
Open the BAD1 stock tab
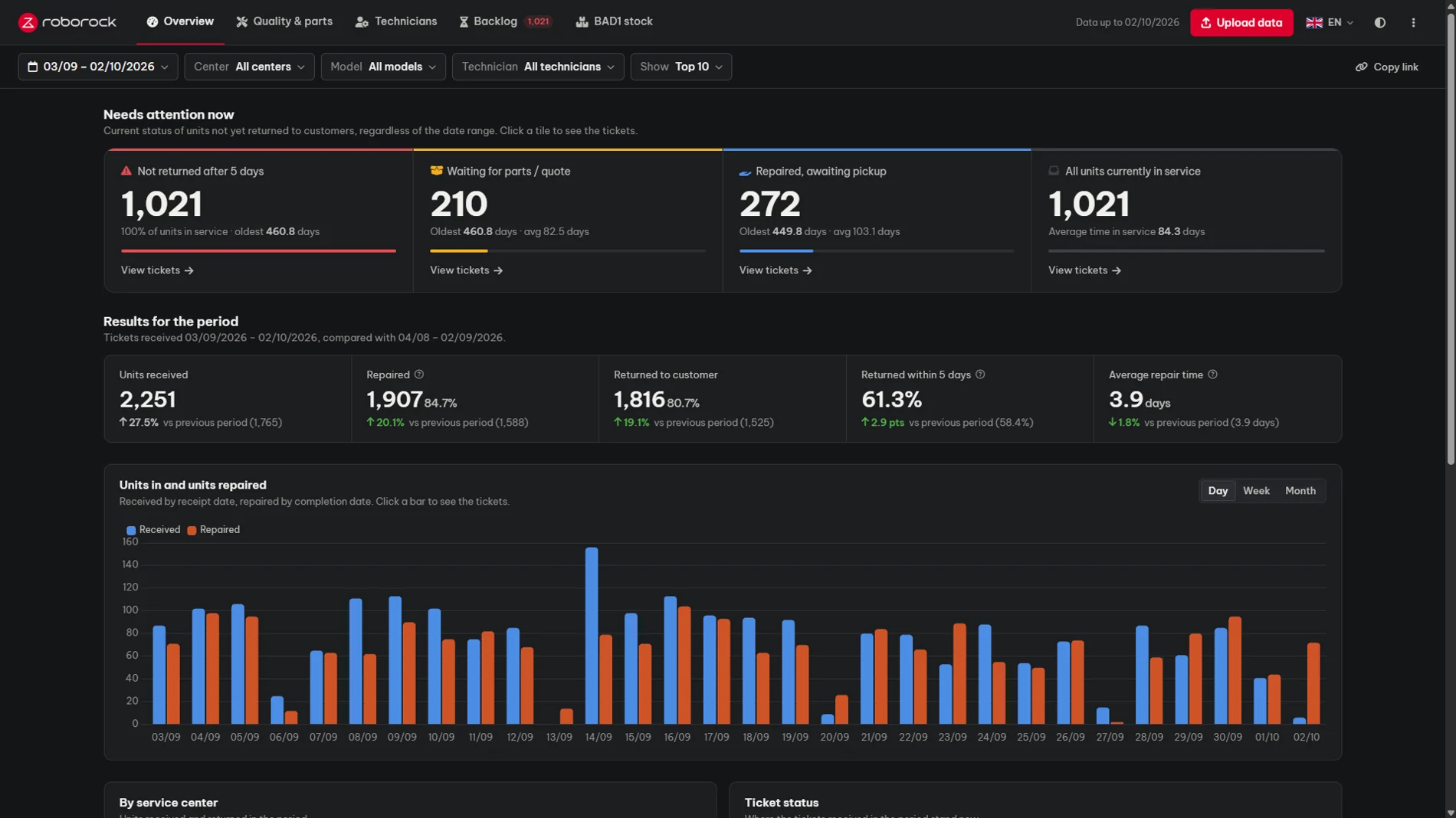click(x=614, y=21)
